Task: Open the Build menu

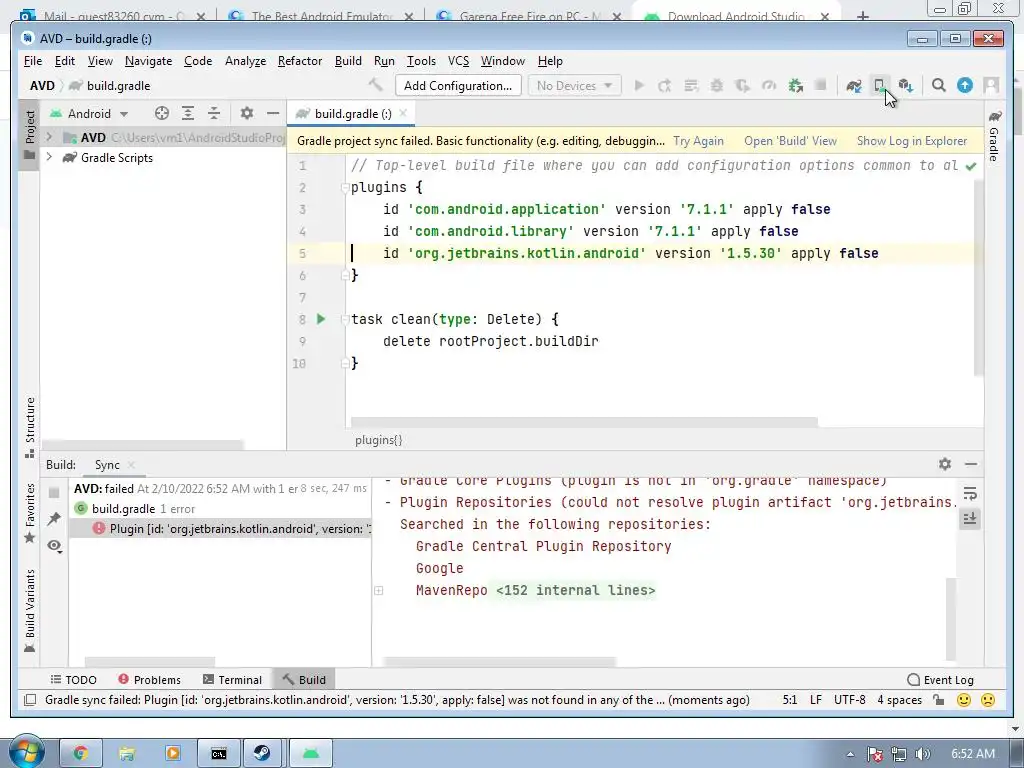Action: click(x=348, y=61)
